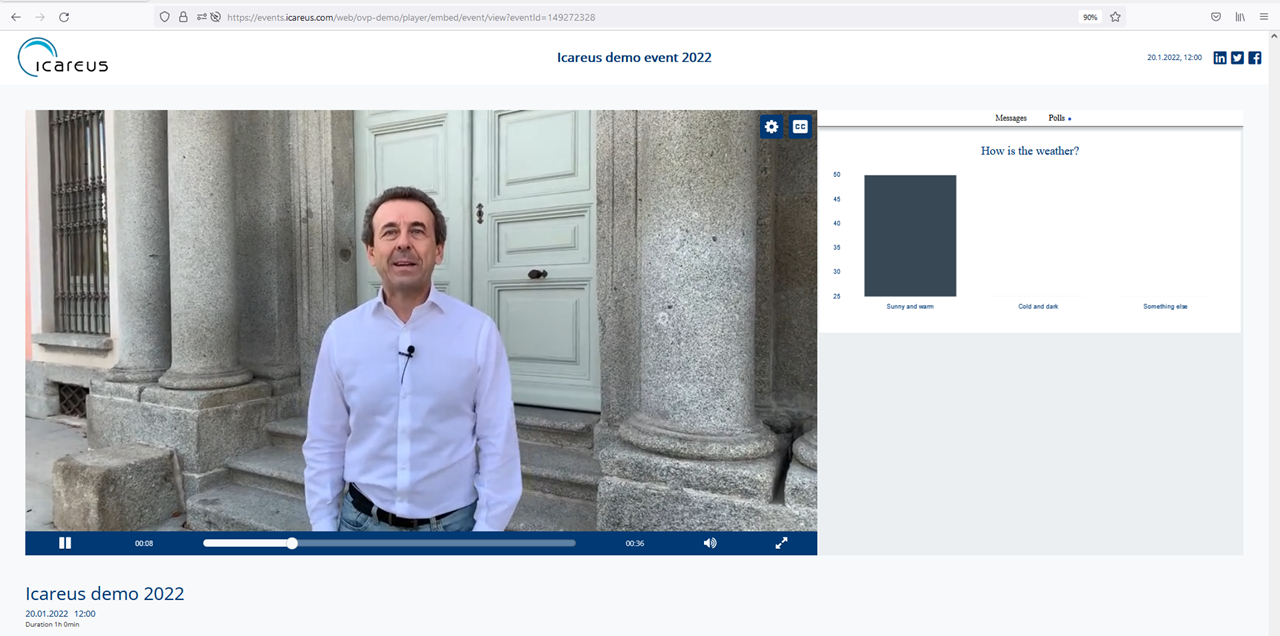Mute the video volume
The width and height of the screenshot is (1280, 636).
click(710, 543)
